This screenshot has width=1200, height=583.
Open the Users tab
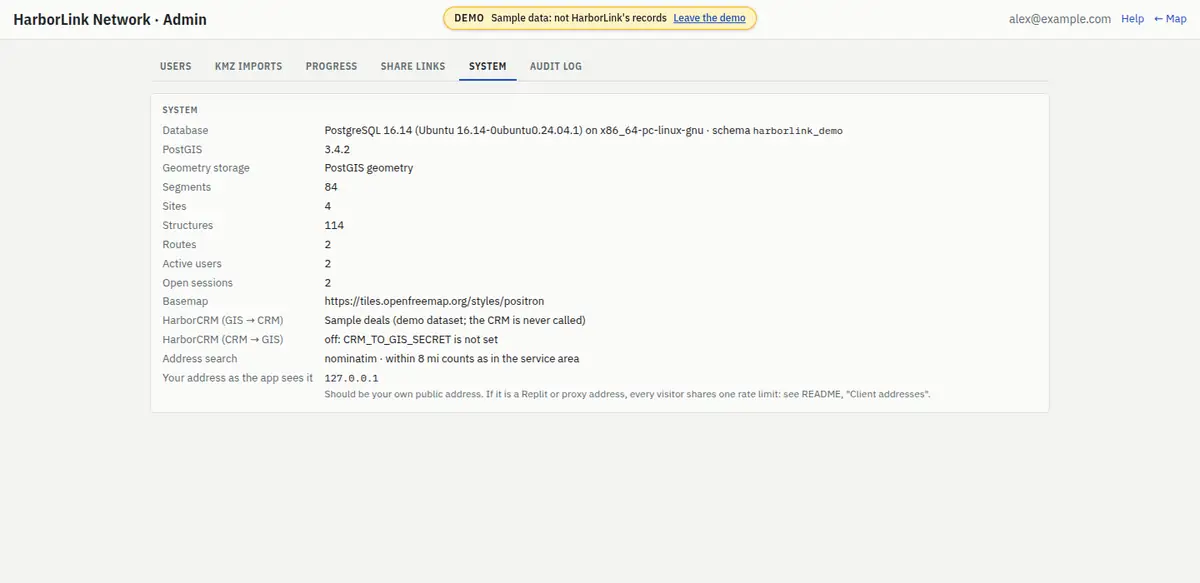175,66
